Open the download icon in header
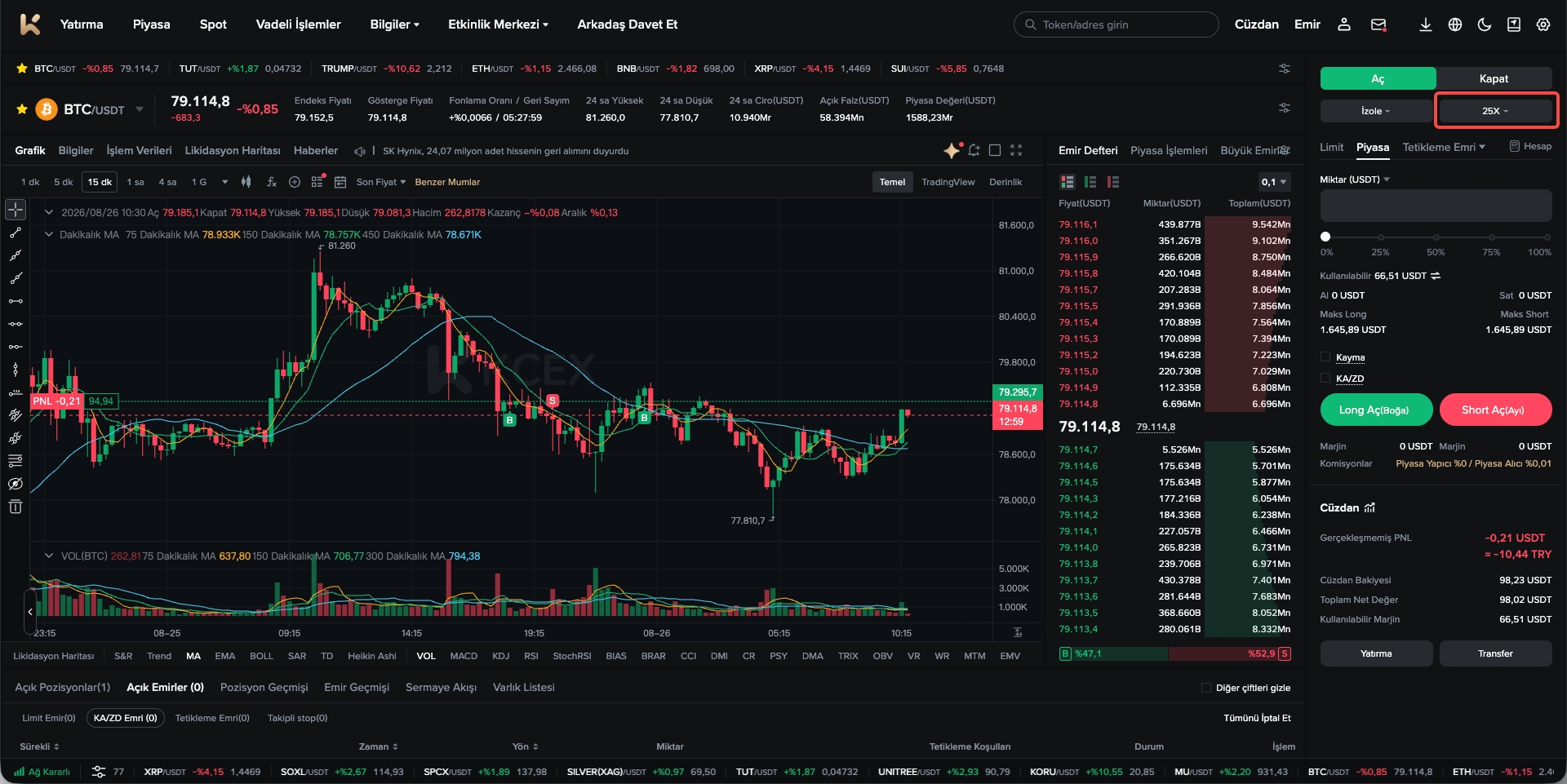The height and width of the screenshot is (784, 1567). tap(1425, 24)
